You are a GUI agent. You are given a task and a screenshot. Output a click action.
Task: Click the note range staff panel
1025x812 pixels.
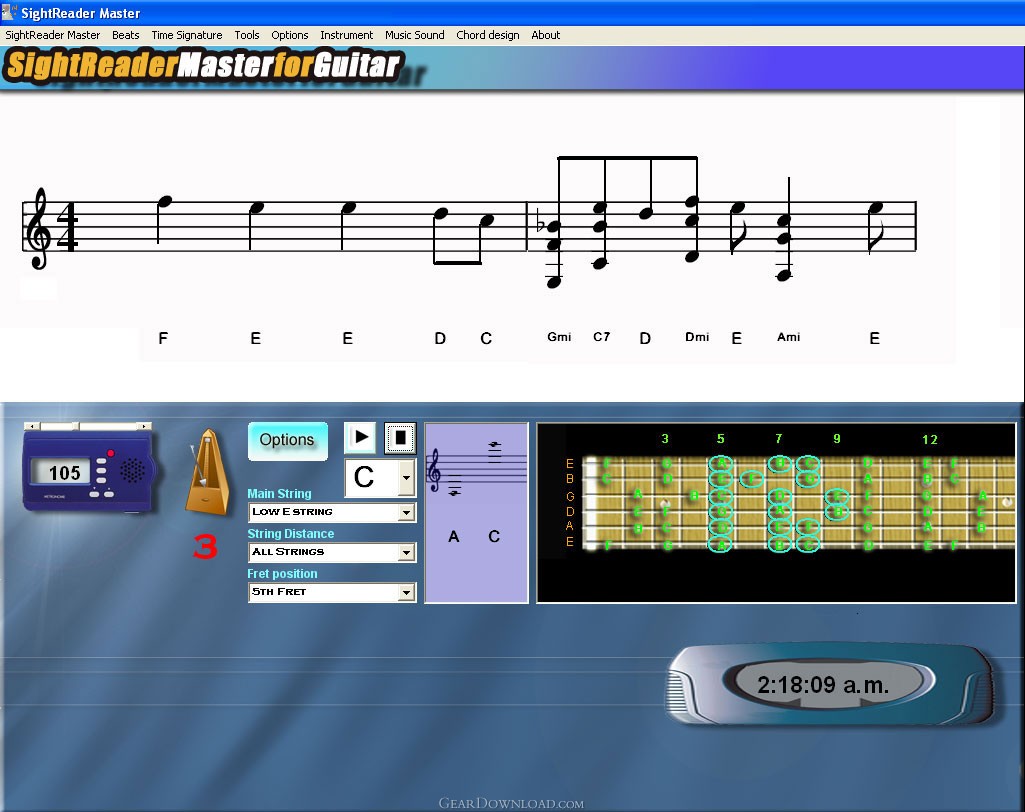coord(476,513)
